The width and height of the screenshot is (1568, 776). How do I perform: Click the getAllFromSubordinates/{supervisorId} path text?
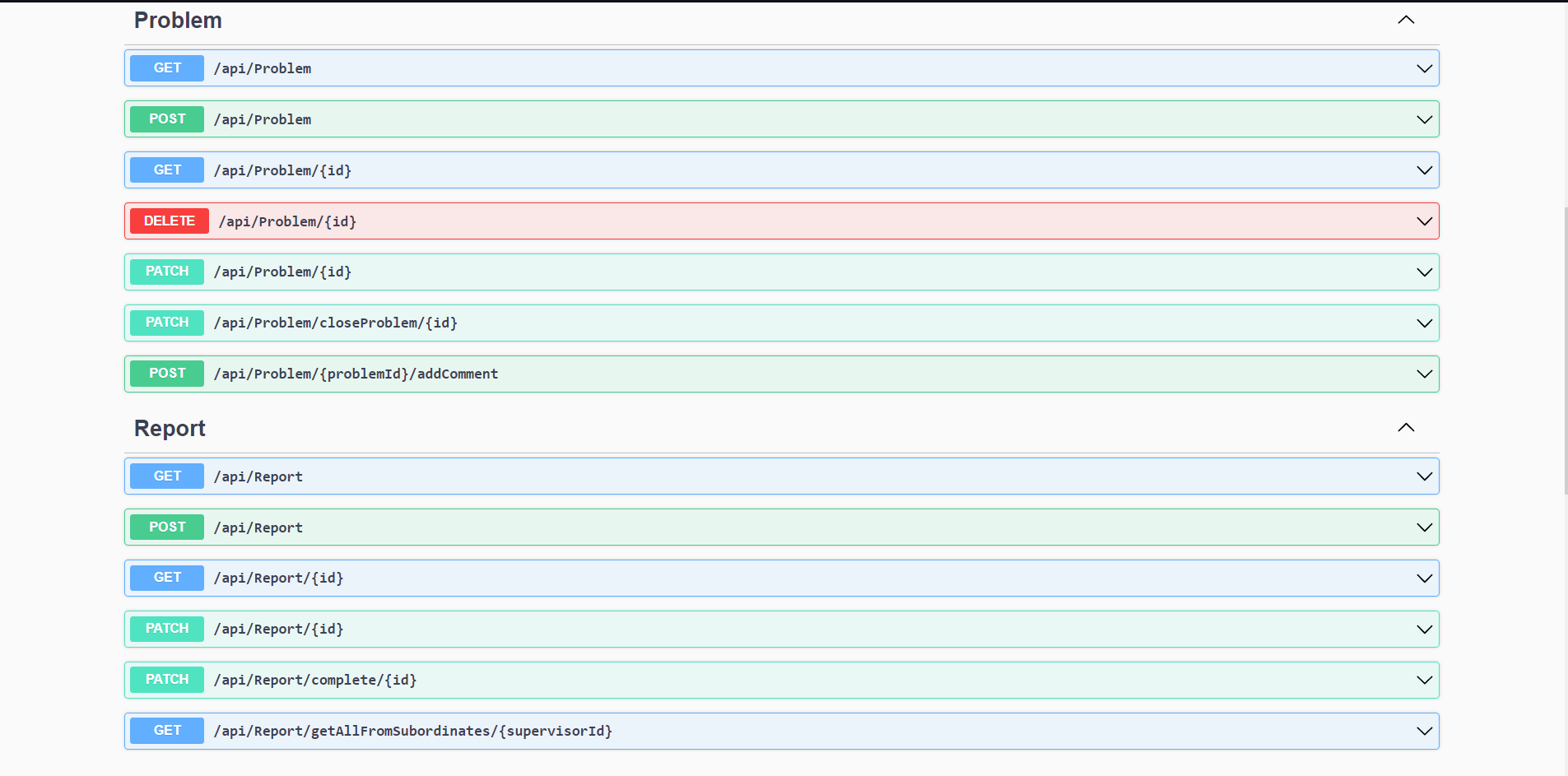(x=413, y=732)
